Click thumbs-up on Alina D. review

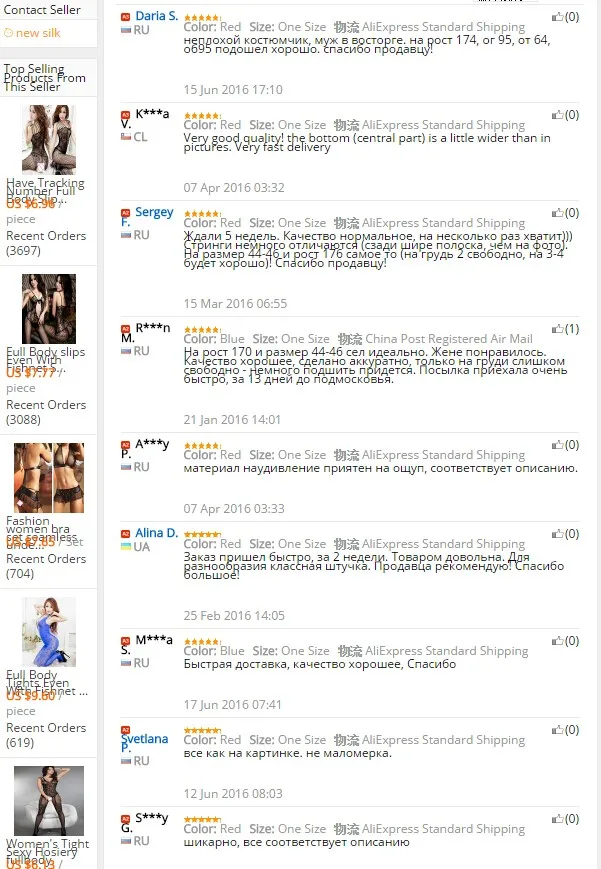pyautogui.click(x=557, y=534)
